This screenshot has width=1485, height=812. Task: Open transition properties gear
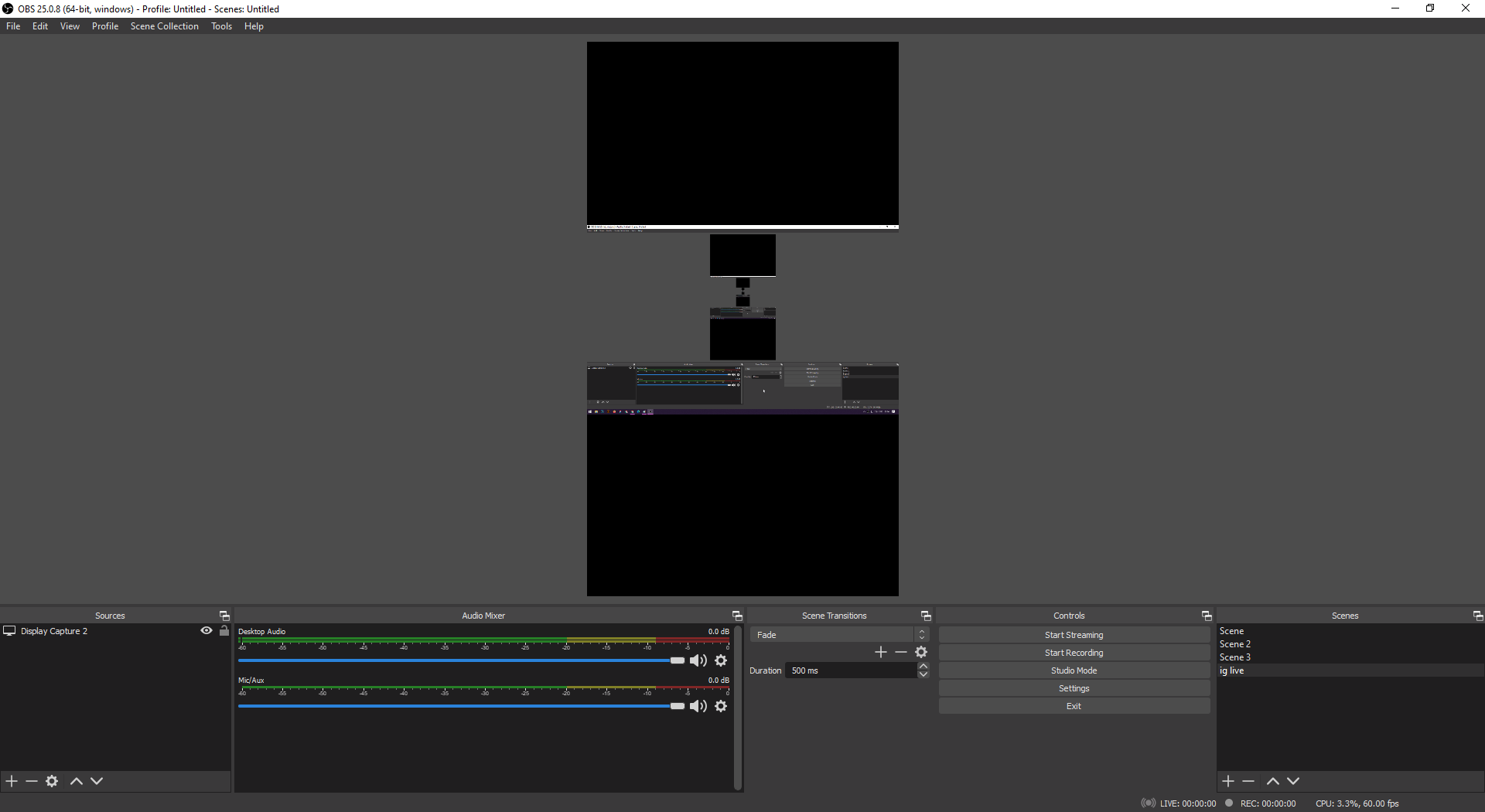[921, 652]
